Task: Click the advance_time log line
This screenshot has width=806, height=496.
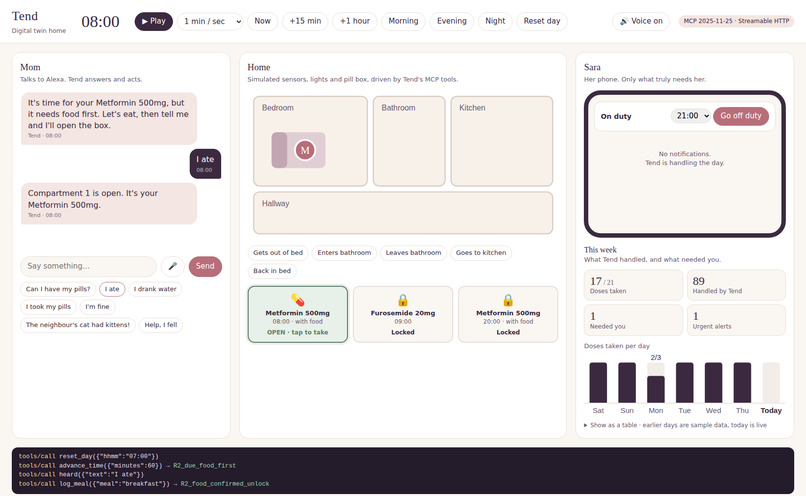Action: click(127, 465)
